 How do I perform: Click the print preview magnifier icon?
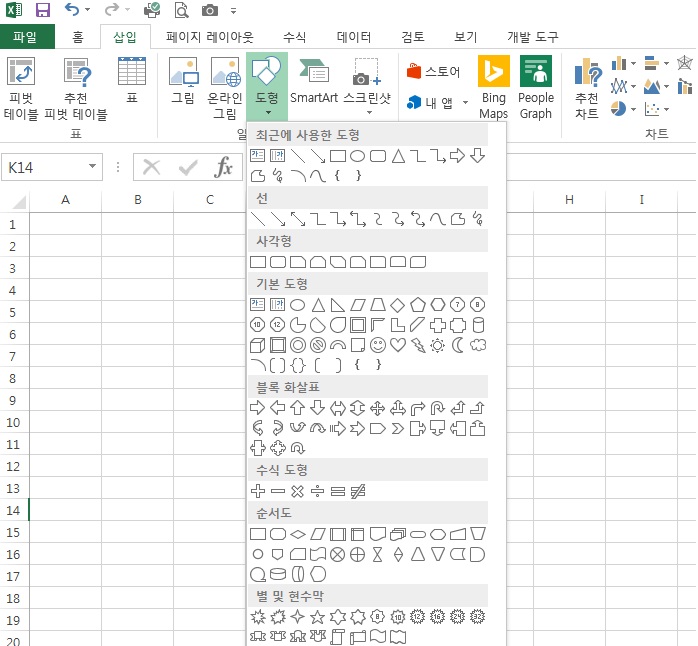[181, 10]
